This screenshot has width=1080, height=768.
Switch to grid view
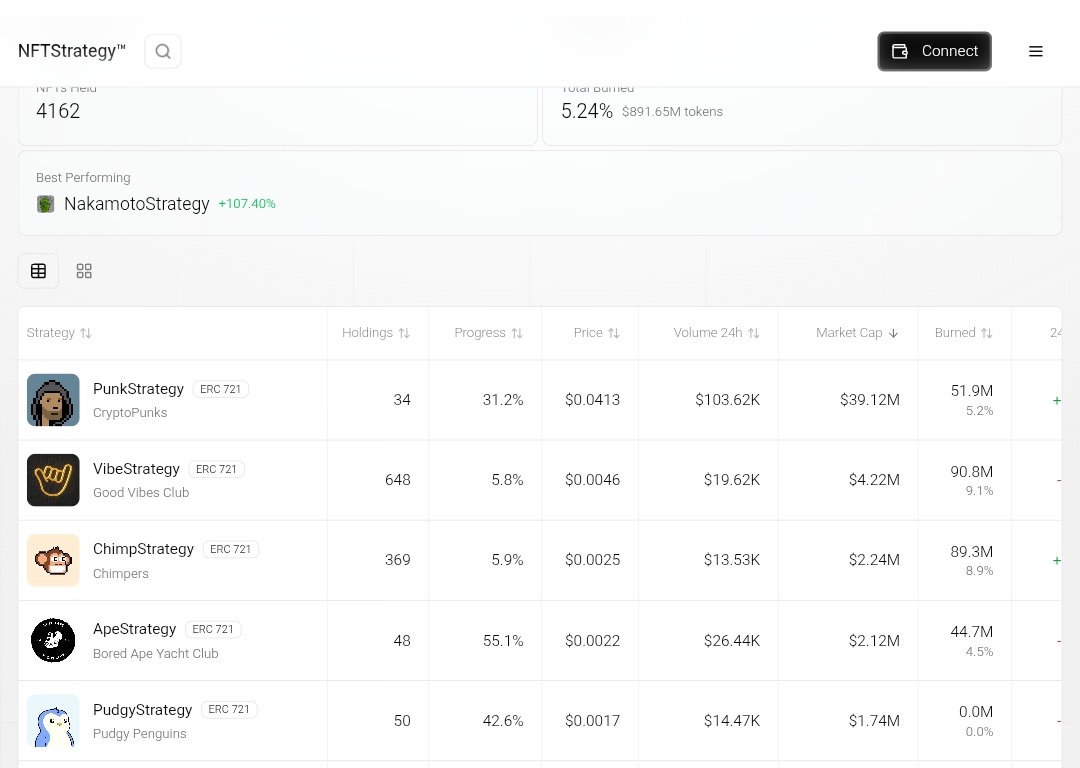pos(84,271)
